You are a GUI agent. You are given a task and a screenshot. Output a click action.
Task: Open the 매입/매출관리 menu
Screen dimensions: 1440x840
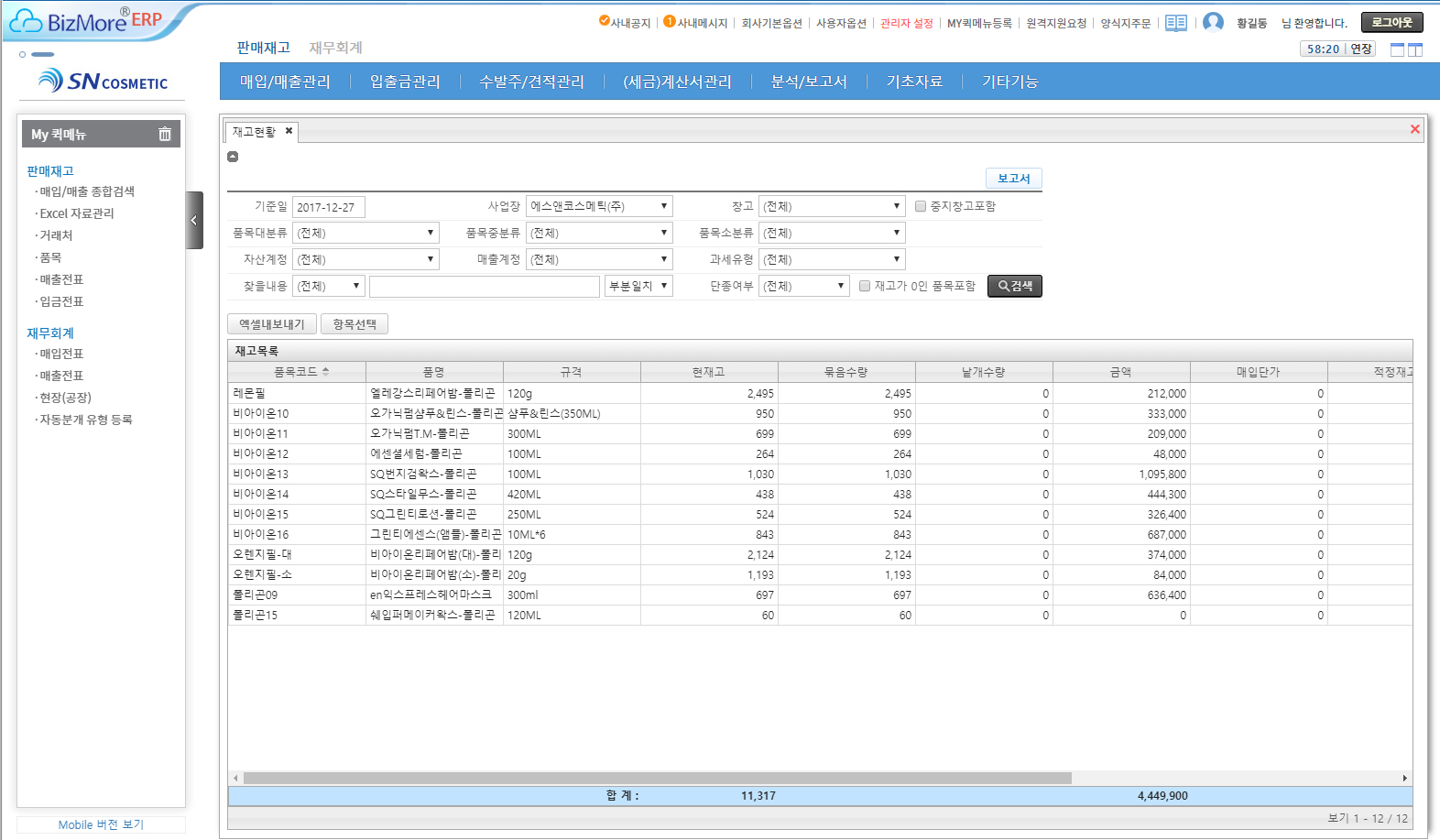pyautogui.click(x=285, y=82)
